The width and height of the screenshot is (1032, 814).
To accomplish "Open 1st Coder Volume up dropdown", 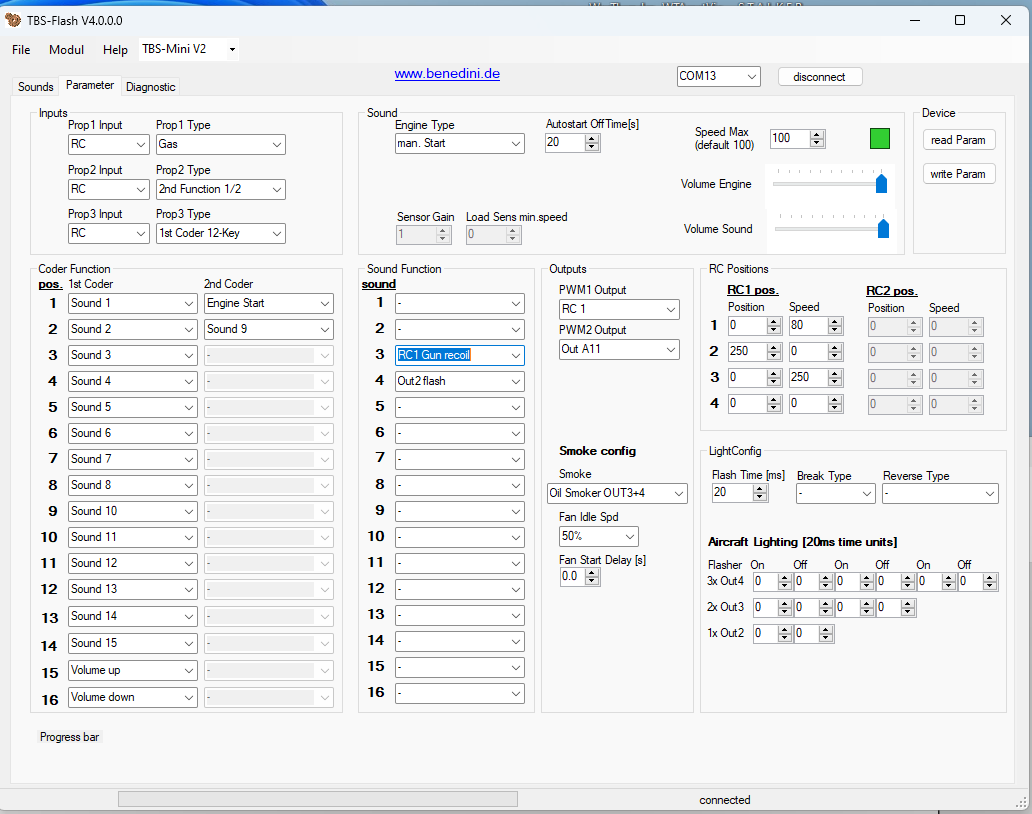I will (x=133, y=671).
